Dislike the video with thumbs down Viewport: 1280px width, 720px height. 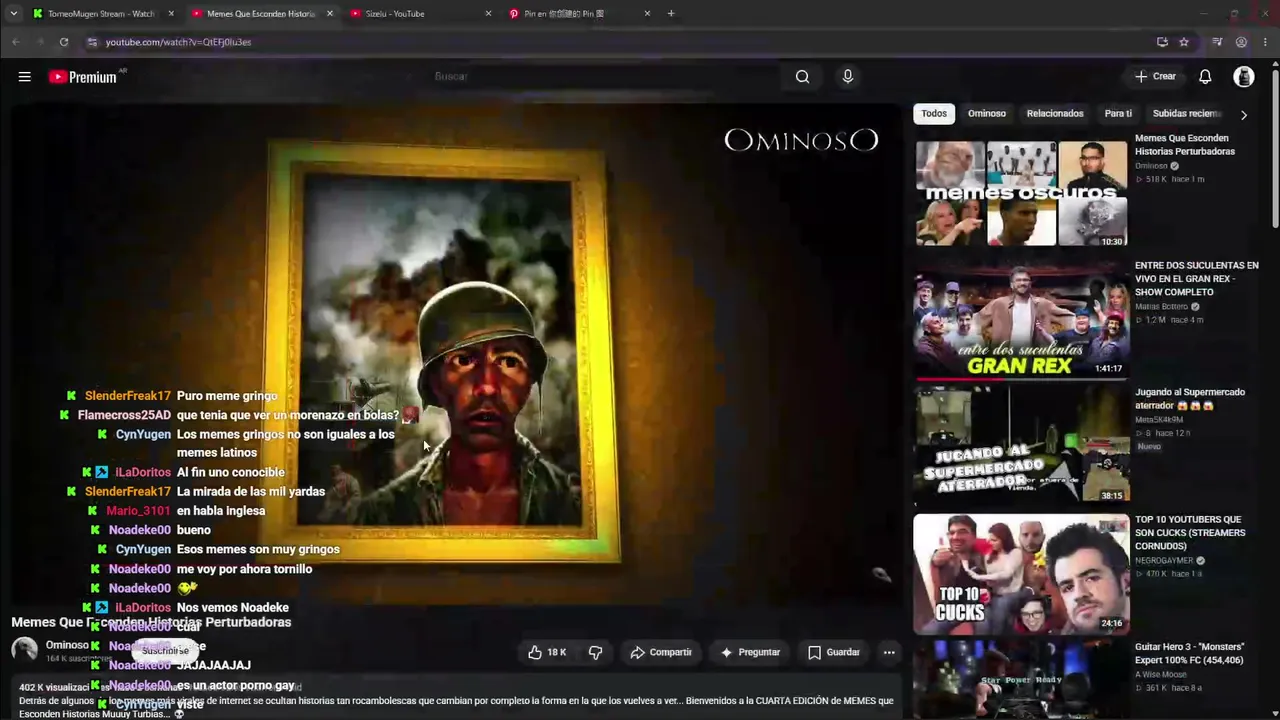pyautogui.click(x=596, y=652)
